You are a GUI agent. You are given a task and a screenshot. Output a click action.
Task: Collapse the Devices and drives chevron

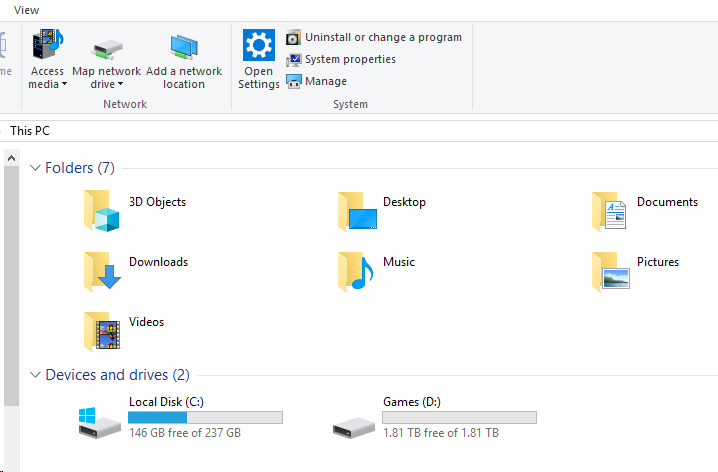(x=35, y=375)
